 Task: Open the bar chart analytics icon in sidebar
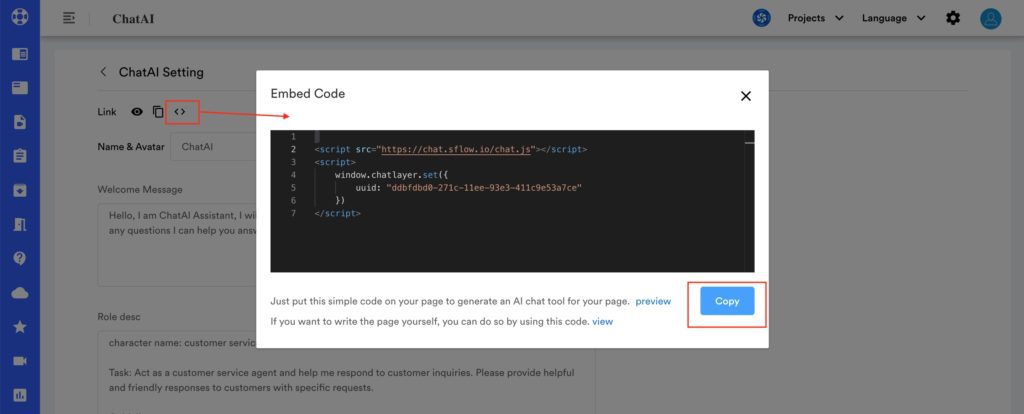20,395
